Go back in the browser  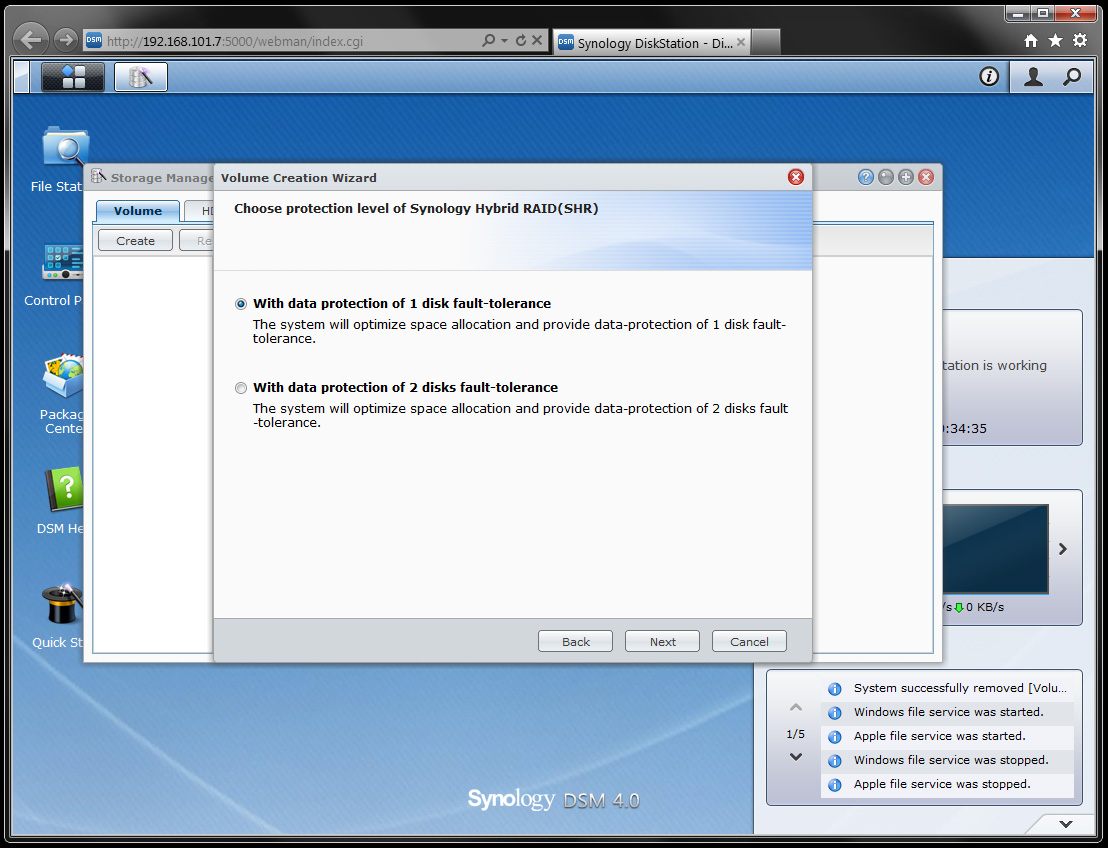point(30,40)
